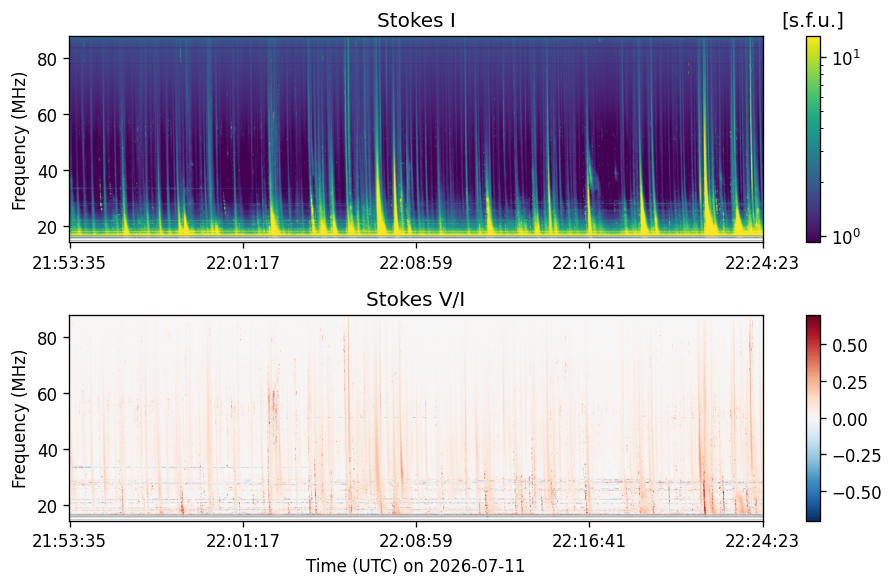
Task: Click the 0.00 tick on the V/I colorbar
Action: tap(850, 419)
